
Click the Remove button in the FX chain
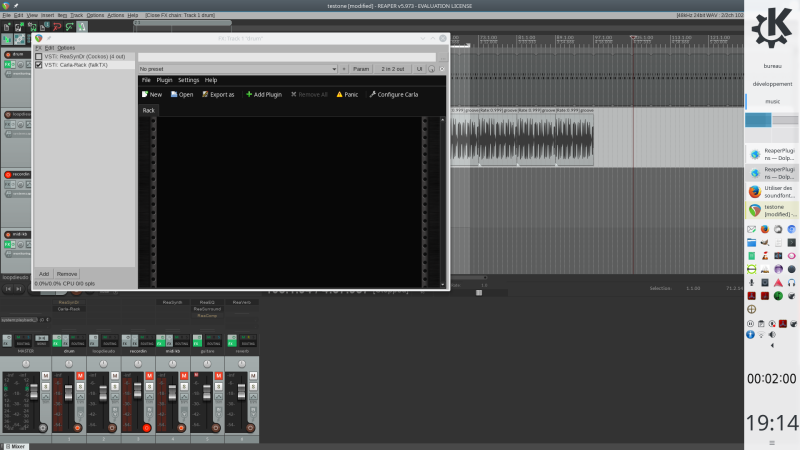point(67,274)
